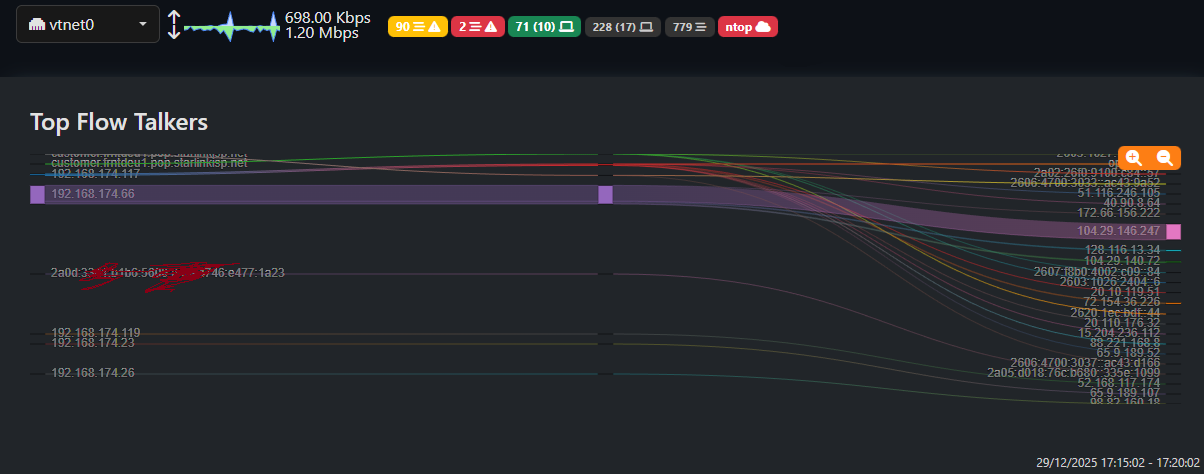Click the middle purple node in the flow
This screenshot has height=474, width=1204.
(x=605, y=194)
